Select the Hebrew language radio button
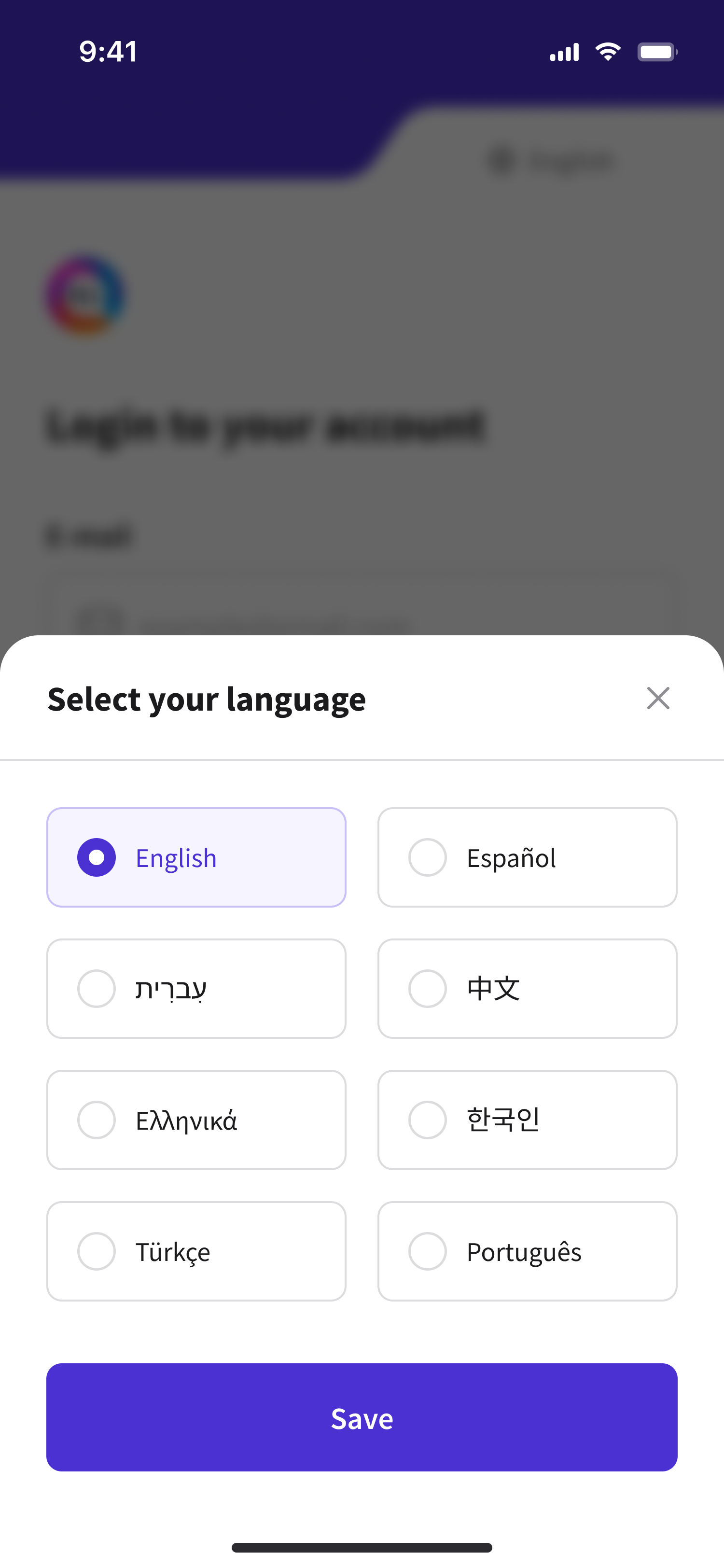Viewport: 724px width, 1568px height. pos(97,989)
